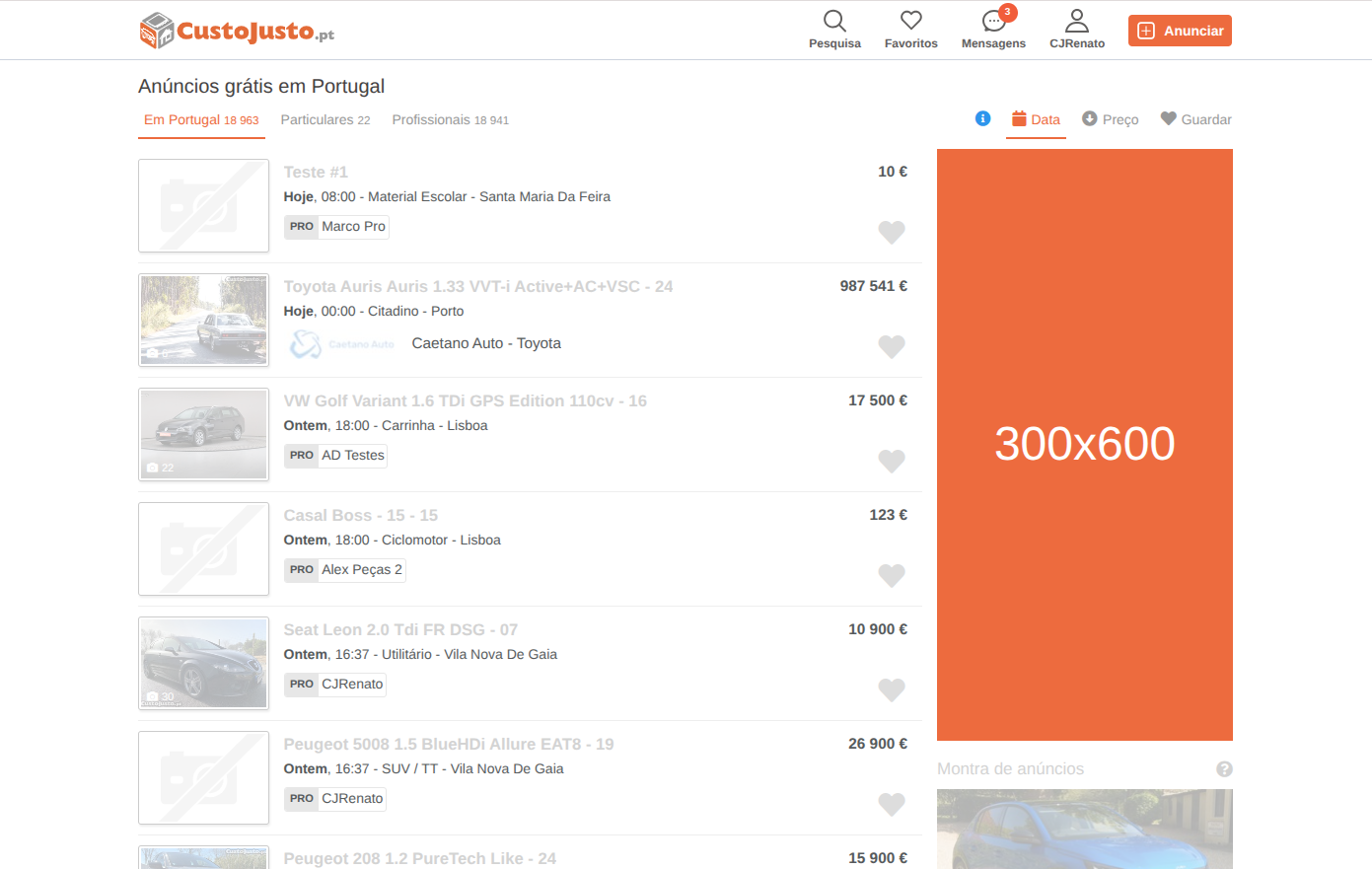Toggle favorite heart on Toyota Auris listing
The width and height of the screenshot is (1372, 869).
891,346
